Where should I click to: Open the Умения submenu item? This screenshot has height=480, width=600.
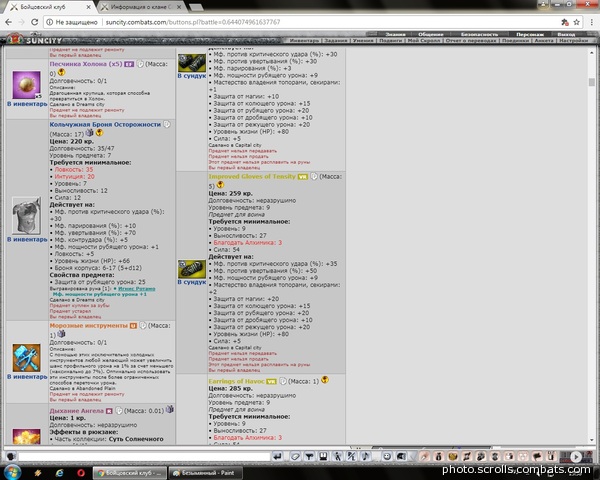[x=363, y=40]
